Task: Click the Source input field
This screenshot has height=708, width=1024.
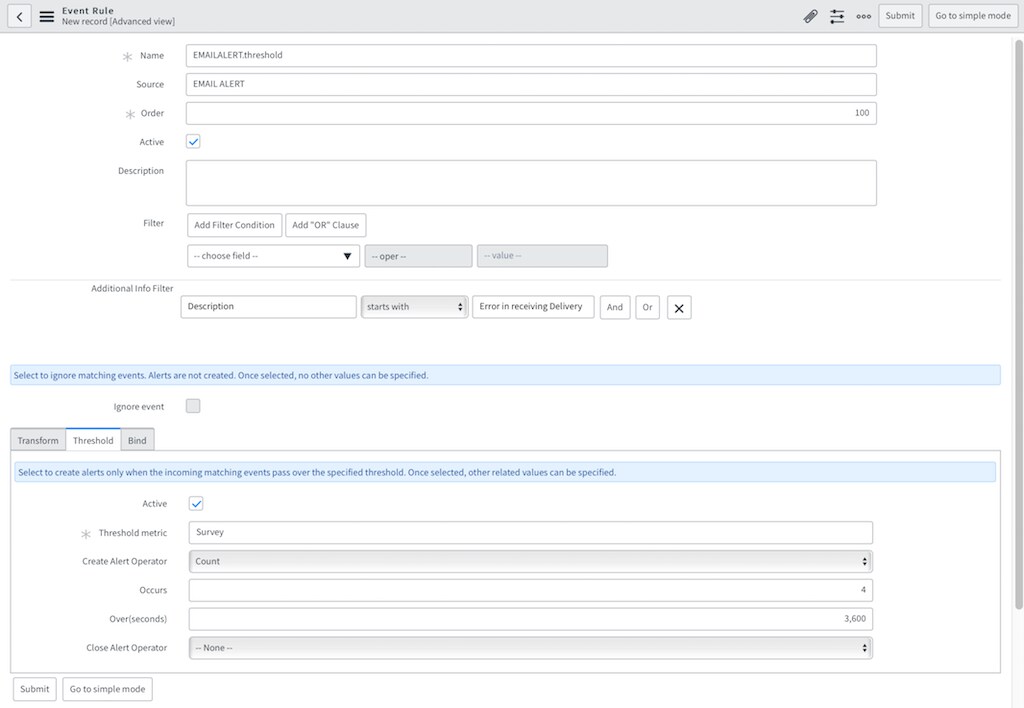Action: pos(531,84)
